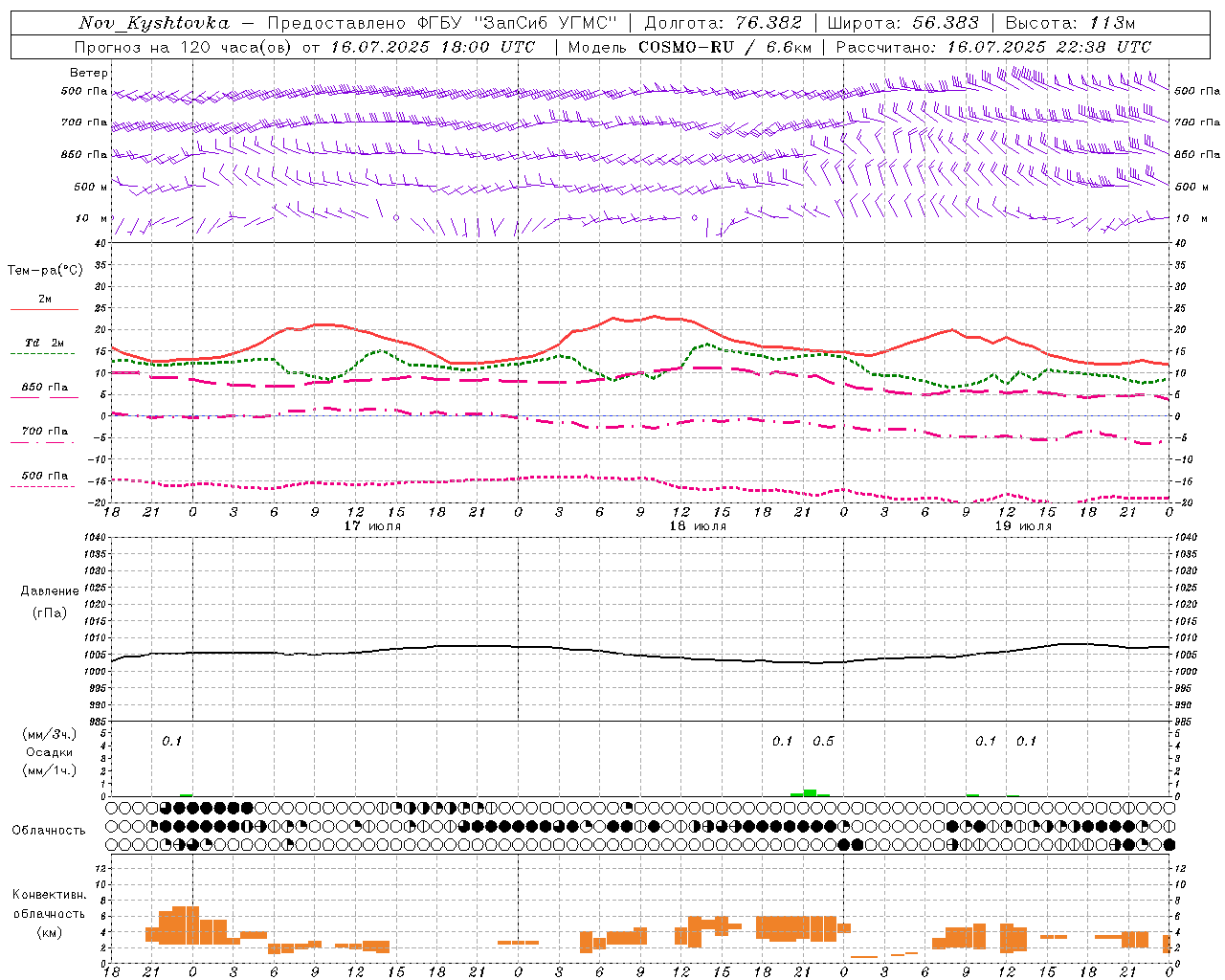
Task: Click the 700 гПа temperature legend entry
Action: [x=44, y=432]
